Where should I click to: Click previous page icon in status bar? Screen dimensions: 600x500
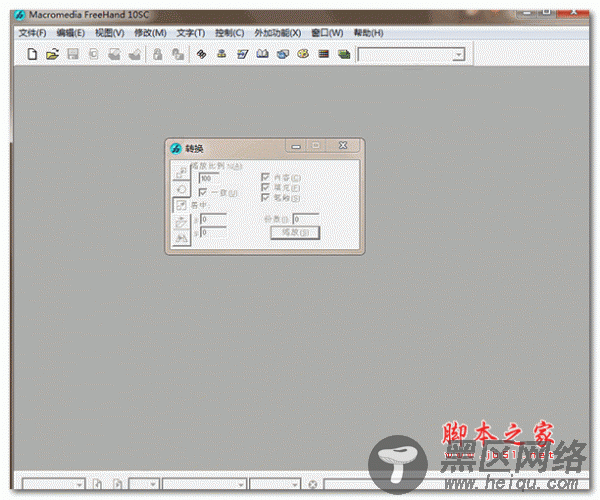pyautogui.click(x=97, y=484)
